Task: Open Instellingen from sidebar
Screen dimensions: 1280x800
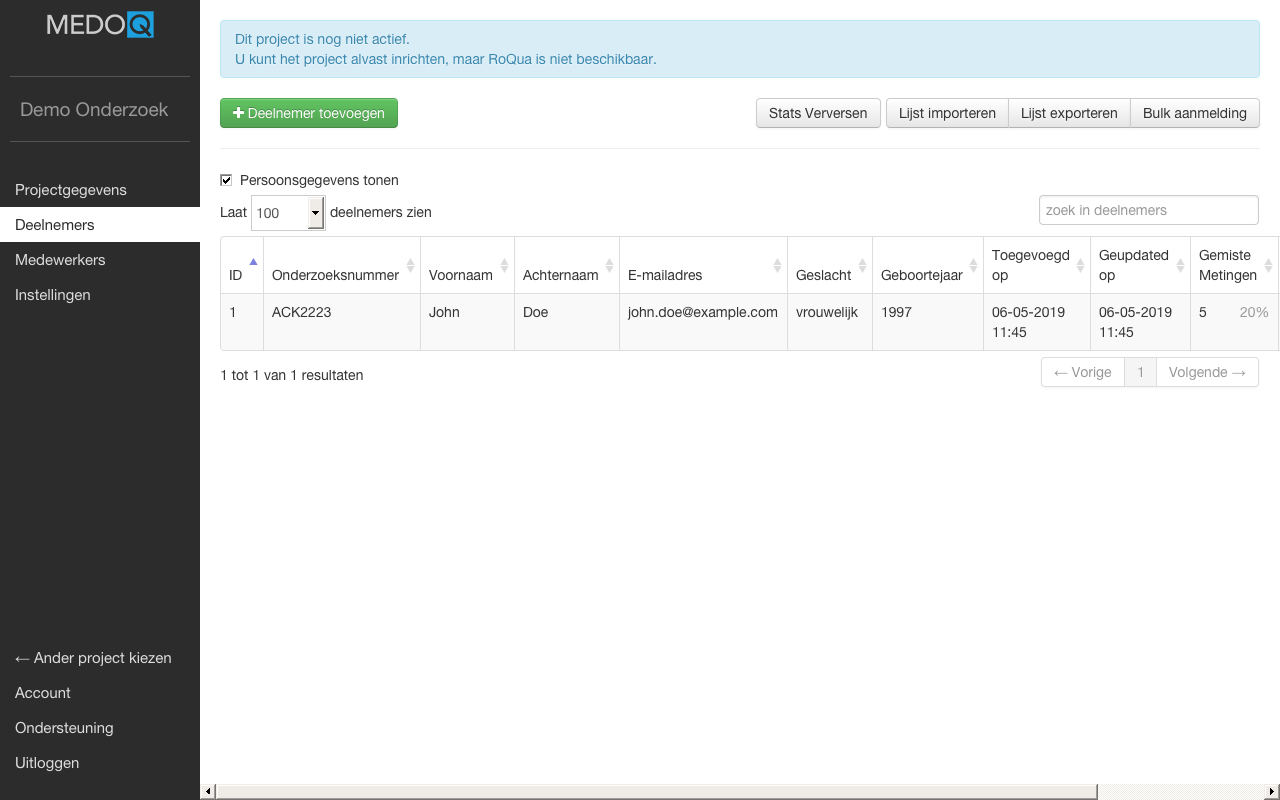Action: (x=53, y=295)
